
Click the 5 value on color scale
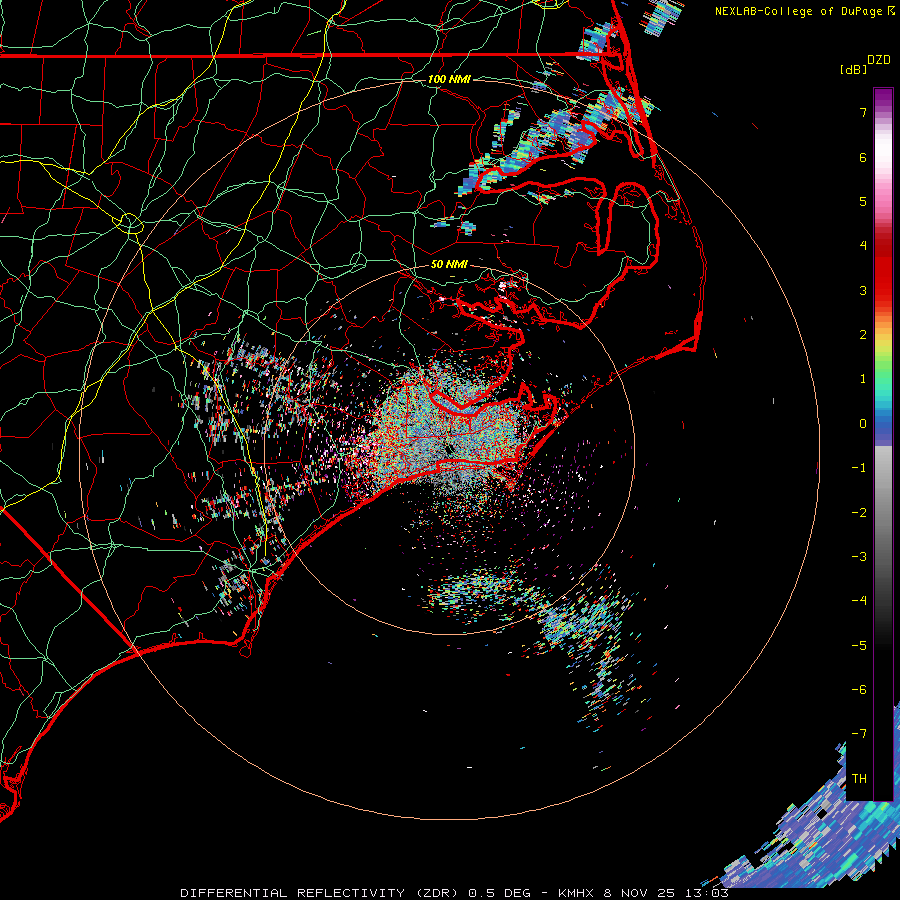pos(863,201)
